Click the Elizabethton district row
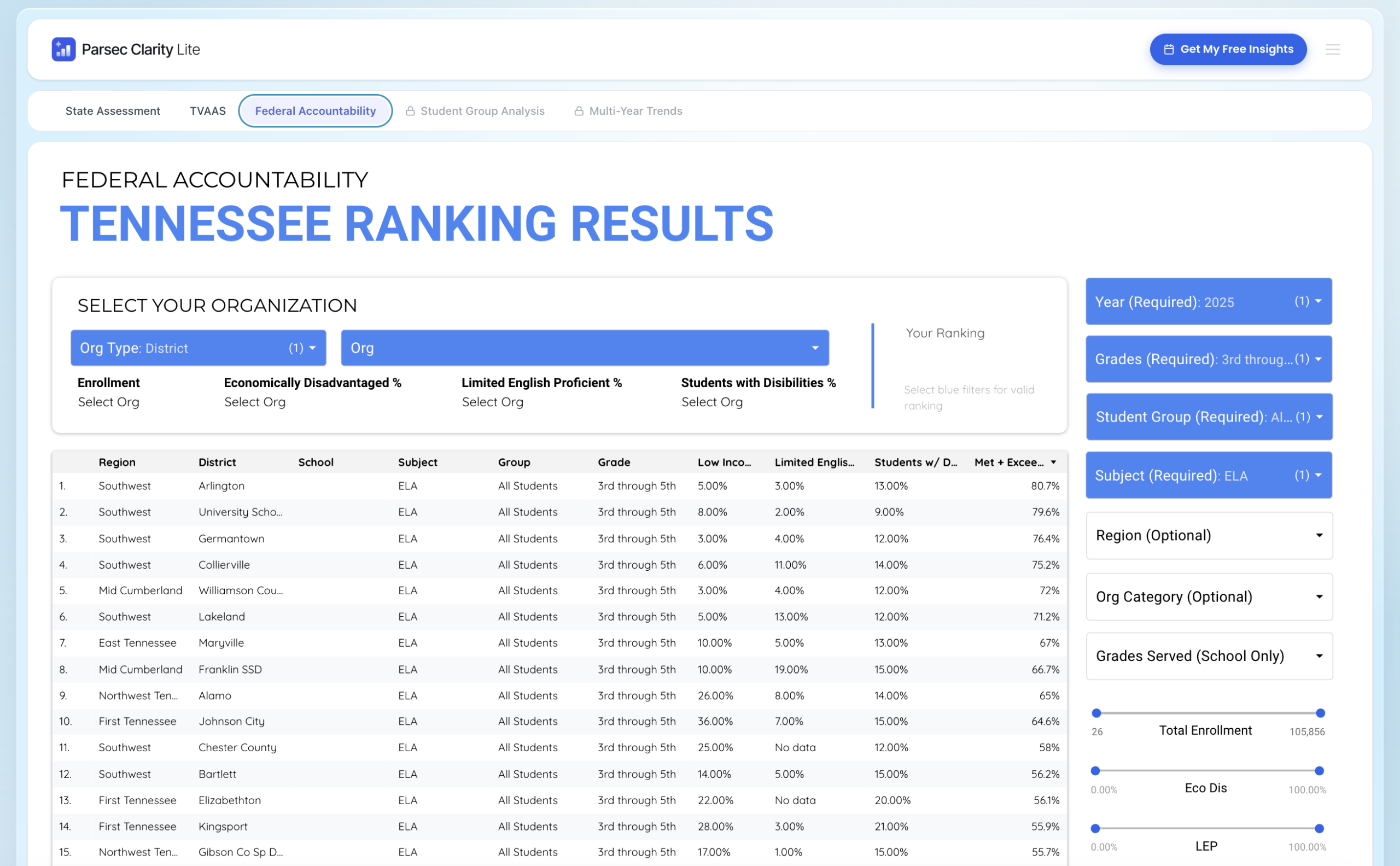This screenshot has width=1400, height=866. coord(559,801)
